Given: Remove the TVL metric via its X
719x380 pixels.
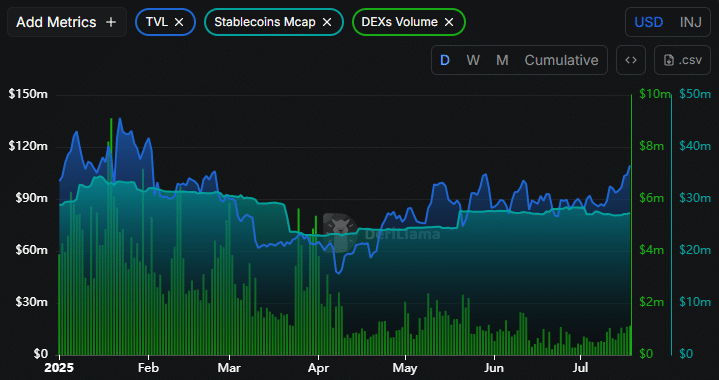Looking at the screenshot, I should 179,22.
